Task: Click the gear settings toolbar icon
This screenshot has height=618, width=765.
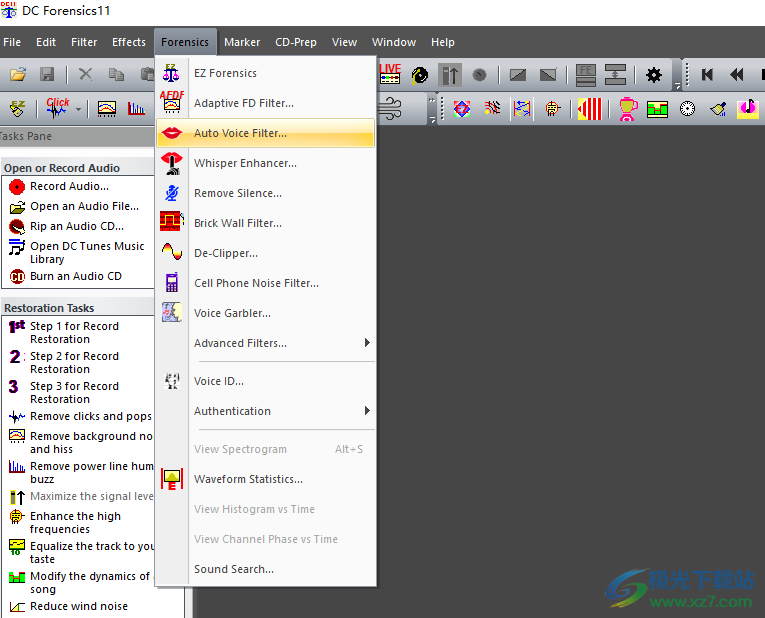Action: (654, 75)
